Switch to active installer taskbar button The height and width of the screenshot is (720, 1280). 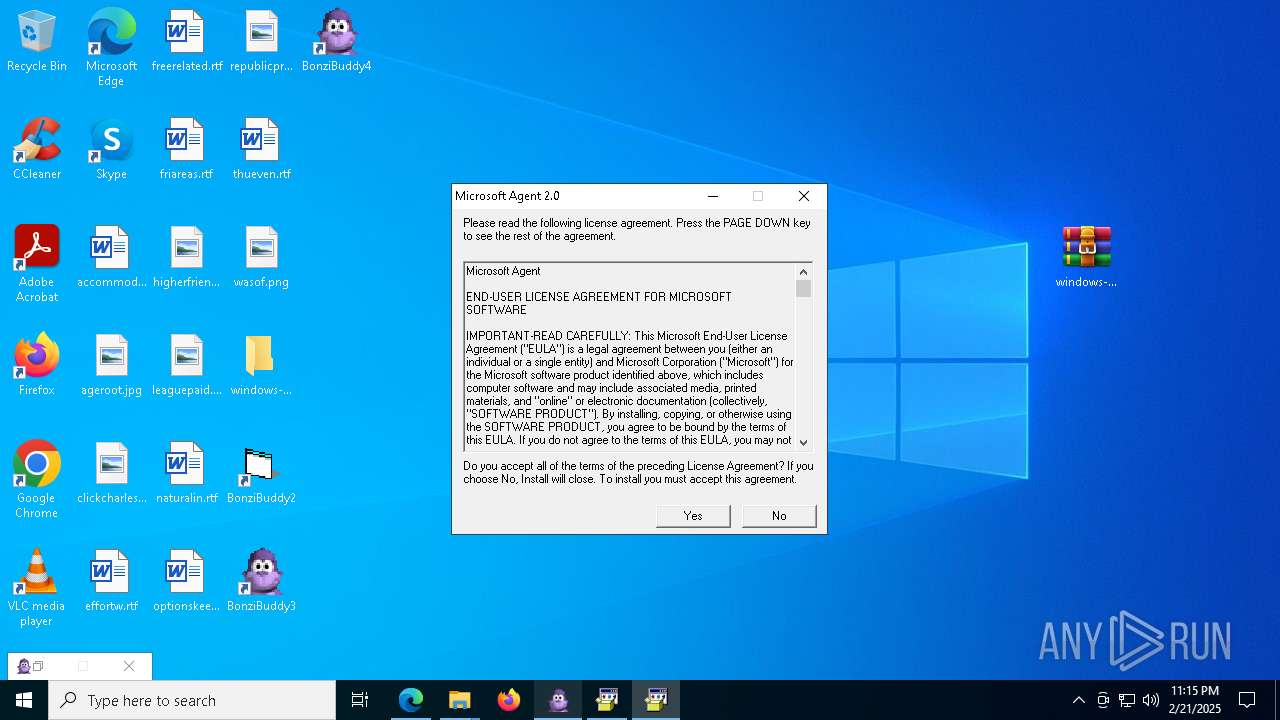click(x=656, y=700)
